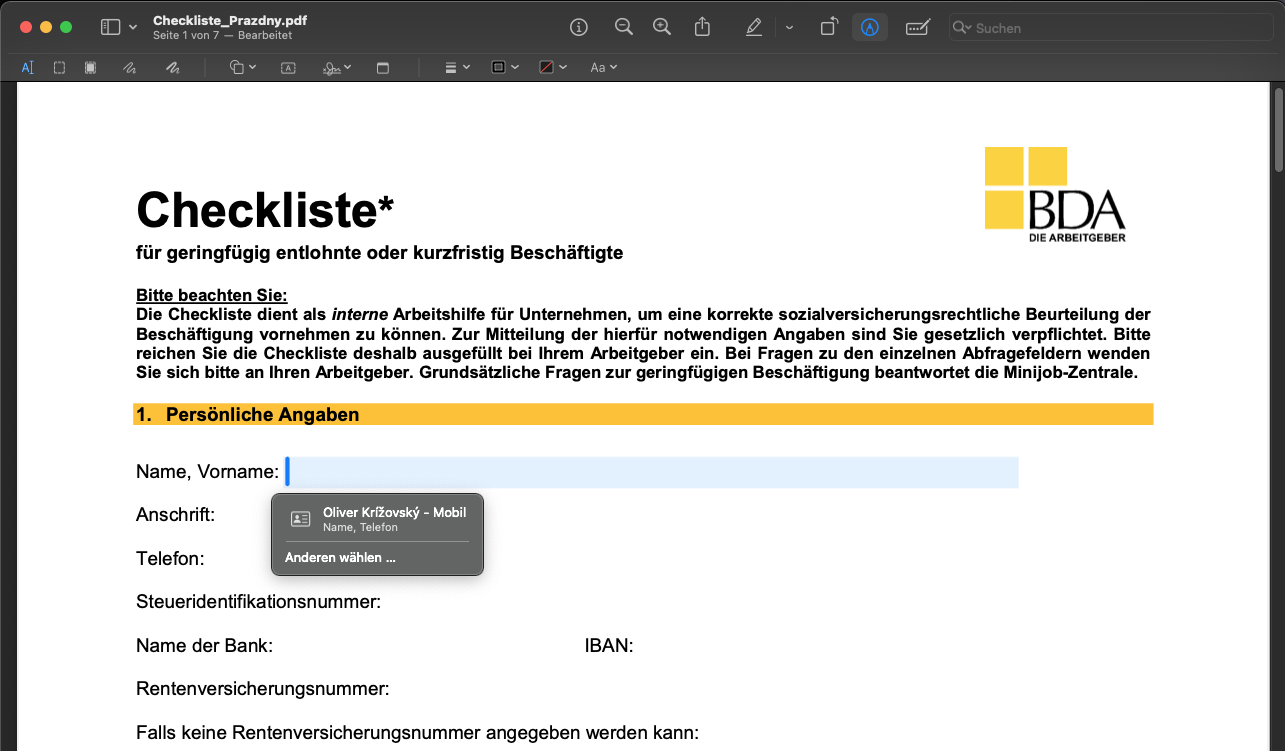Image resolution: width=1285 pixels, height=751 pixels.
Task: Click the BDA Die Arbeitgeber logo
Action: tap(1055, 195)
